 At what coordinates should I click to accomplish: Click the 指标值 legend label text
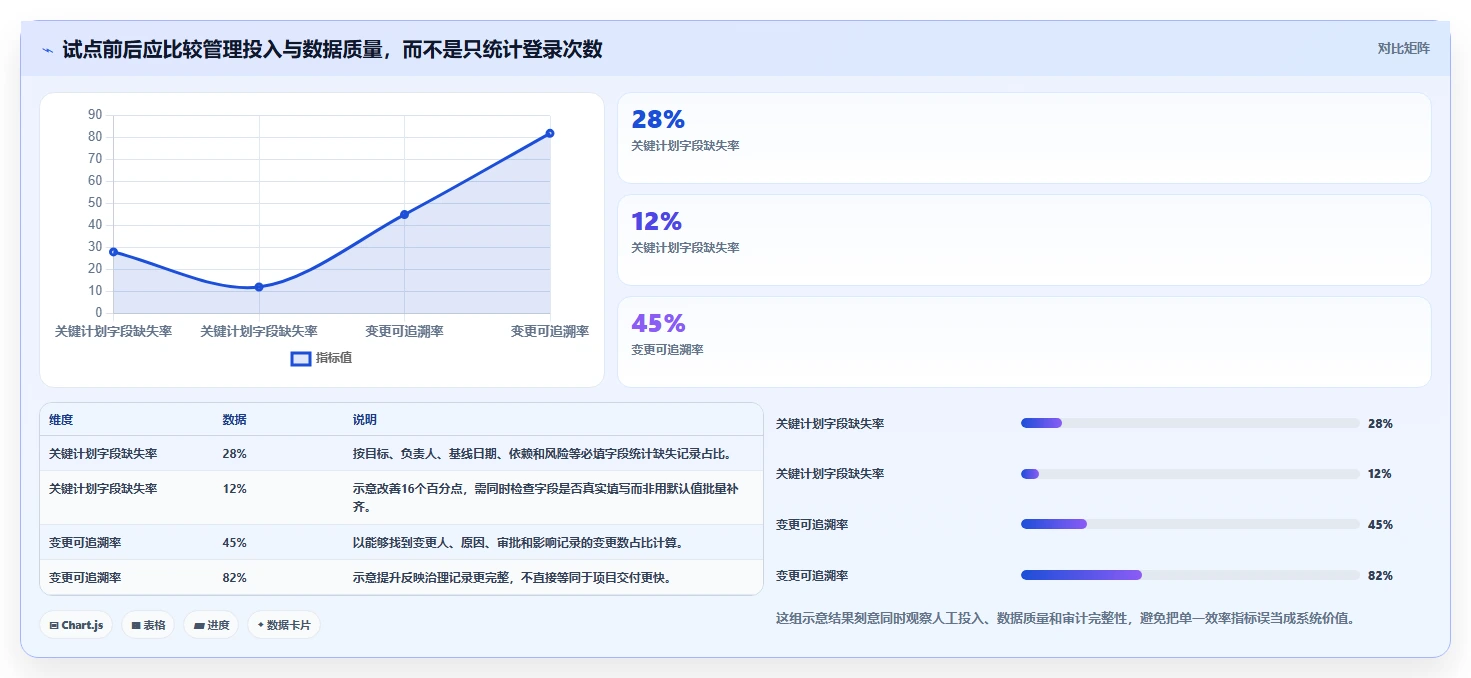point(334,358)
